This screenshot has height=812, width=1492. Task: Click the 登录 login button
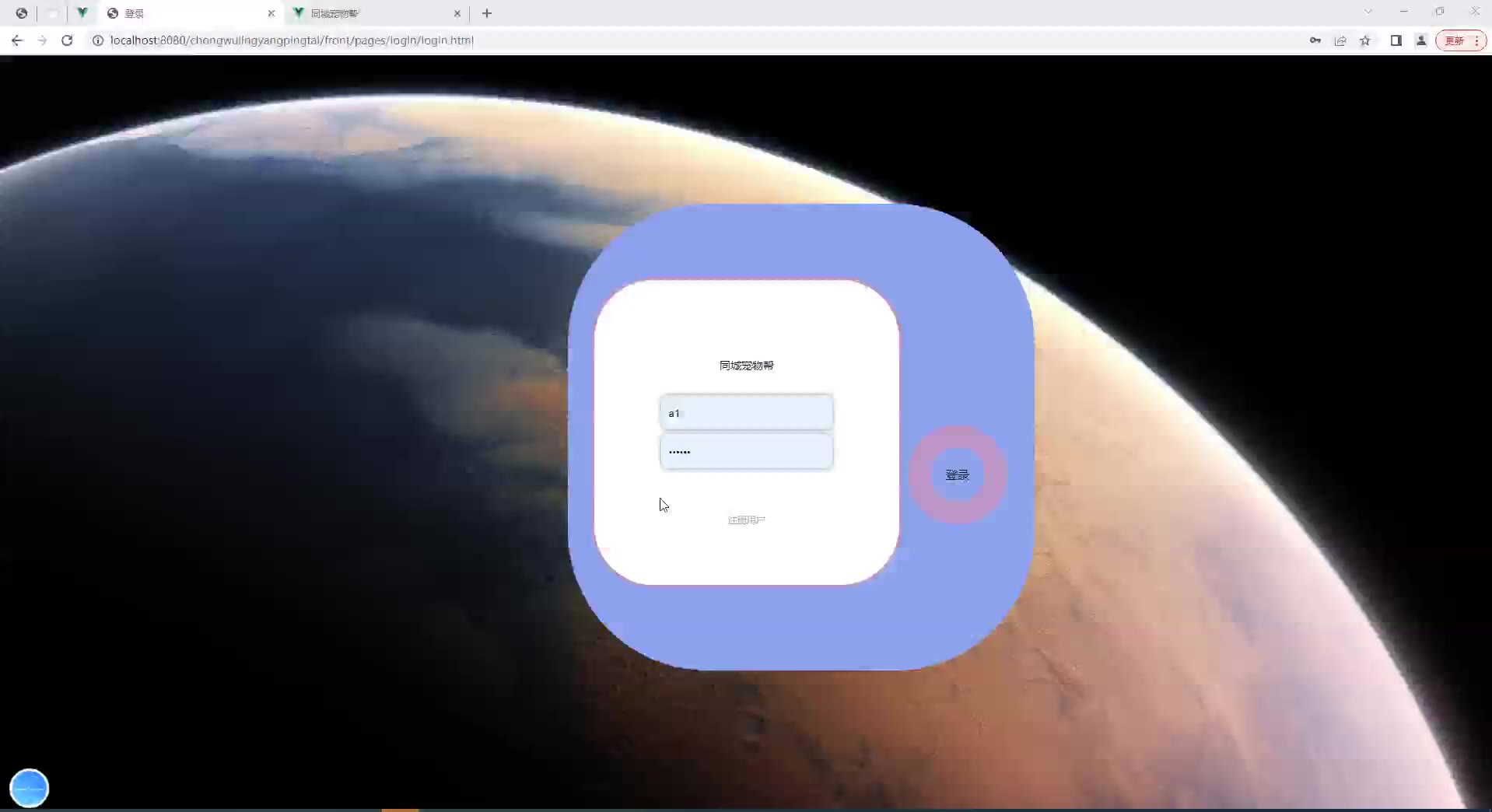pyautogui.click(x=958, y=474)
